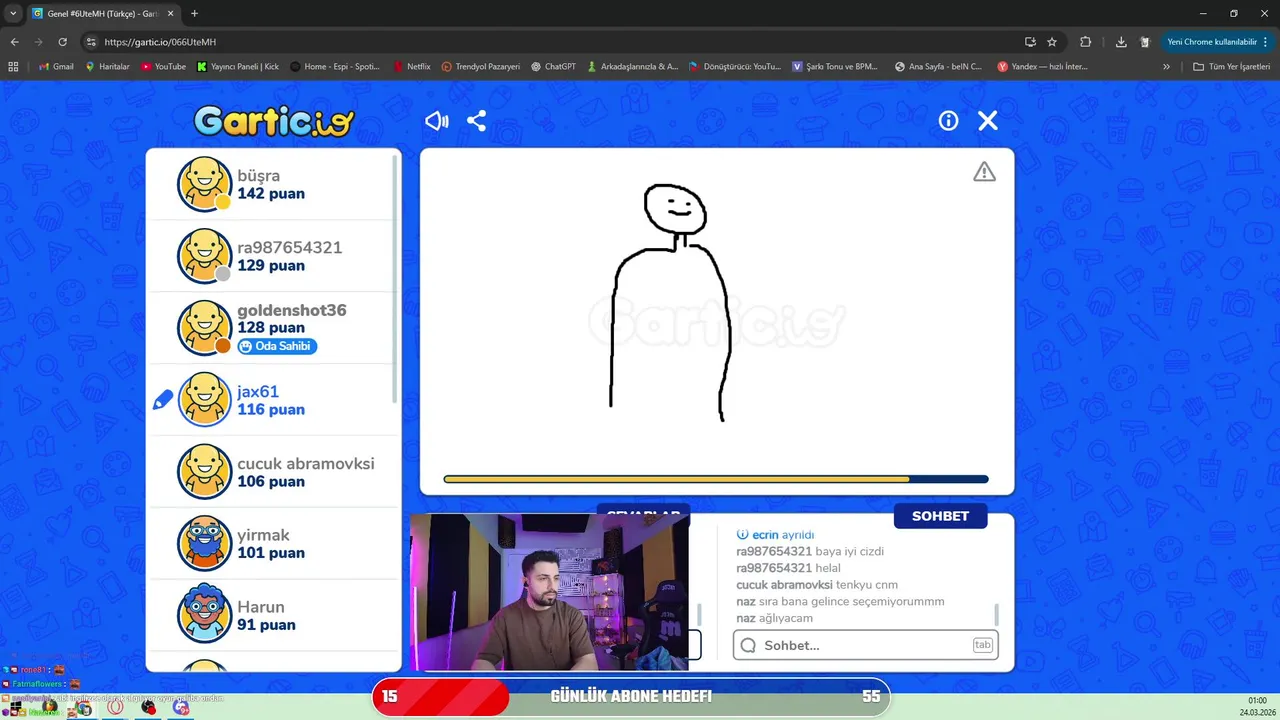Click the chat bubble icon in Sohbet field

(x=749, y=645)
